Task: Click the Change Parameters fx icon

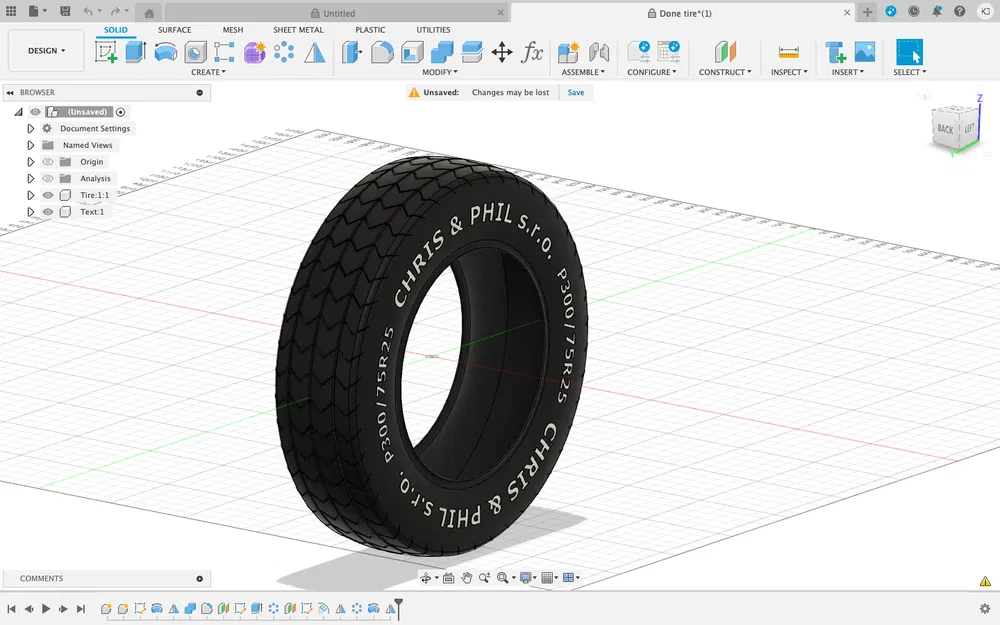Action: 531,52
